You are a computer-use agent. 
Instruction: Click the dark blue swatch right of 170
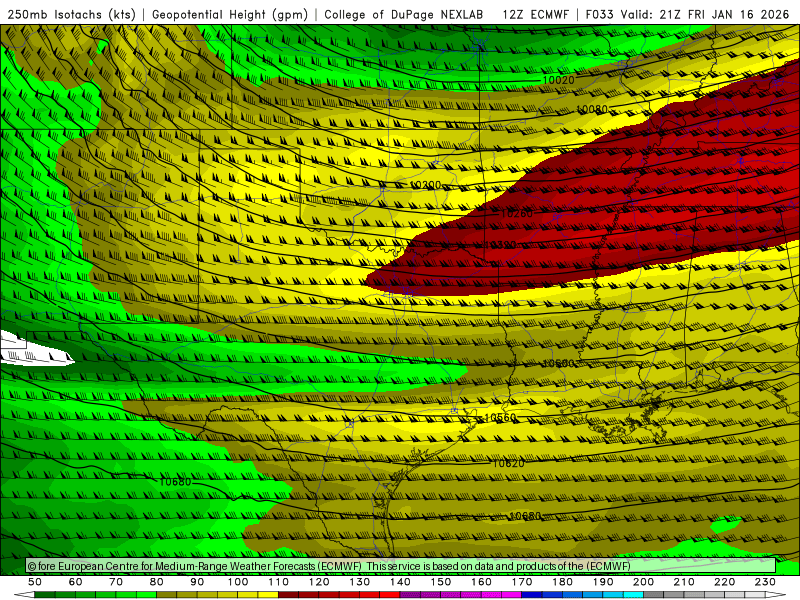pyautogui.click(x=532, y=595)
